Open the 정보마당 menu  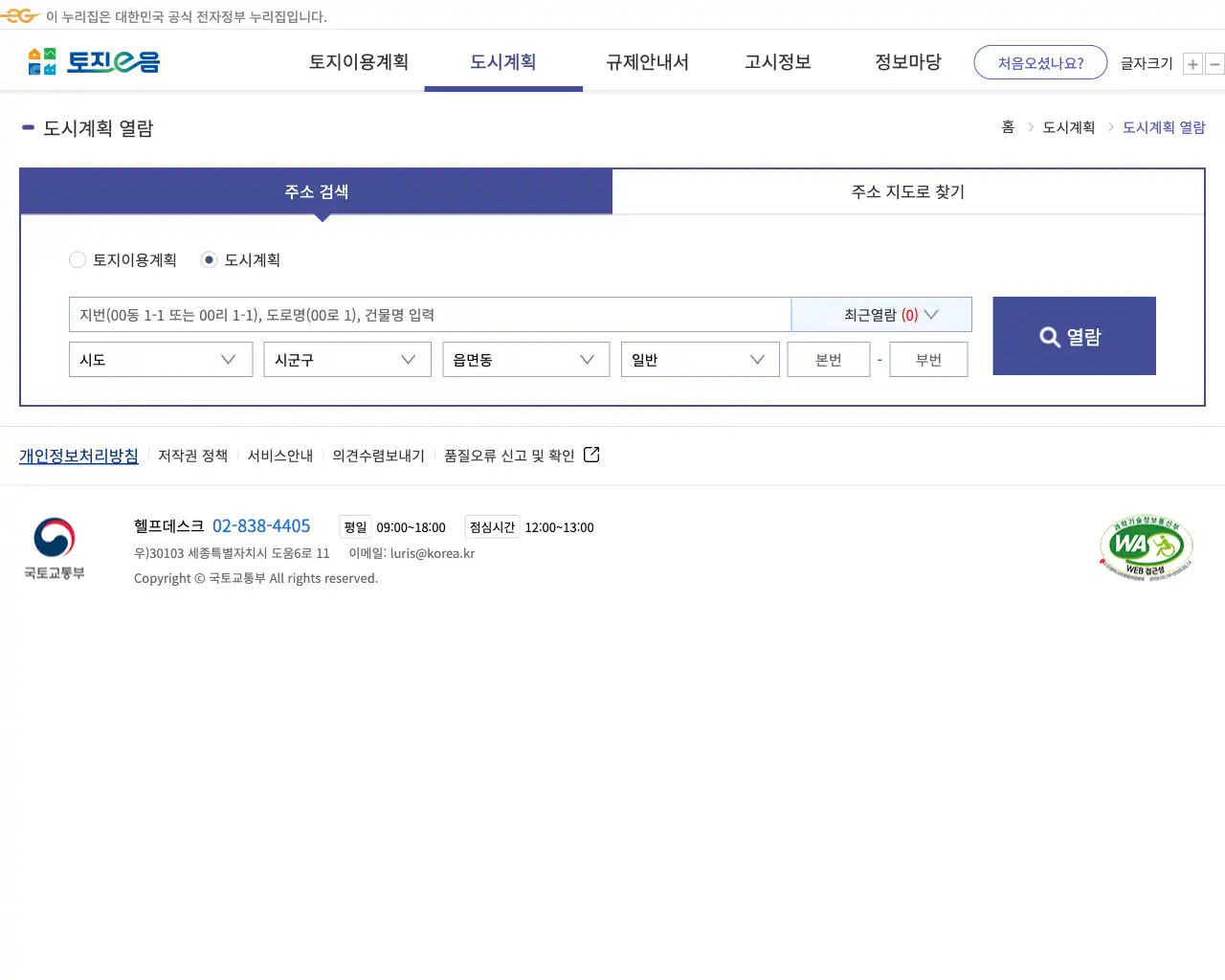coord(907,61)
